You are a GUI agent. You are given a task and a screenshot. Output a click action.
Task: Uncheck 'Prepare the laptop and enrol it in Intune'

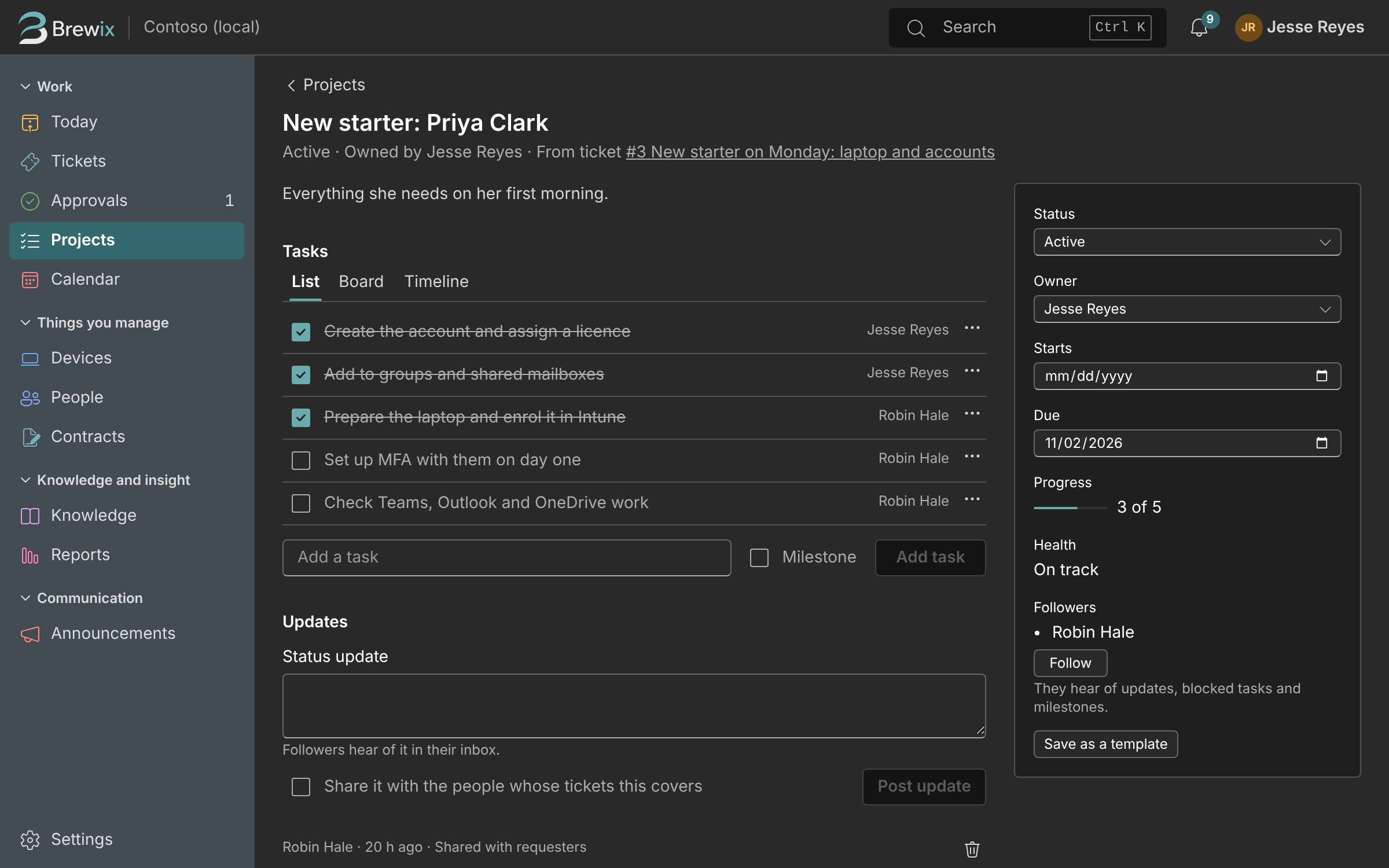(x=301, y=417)
